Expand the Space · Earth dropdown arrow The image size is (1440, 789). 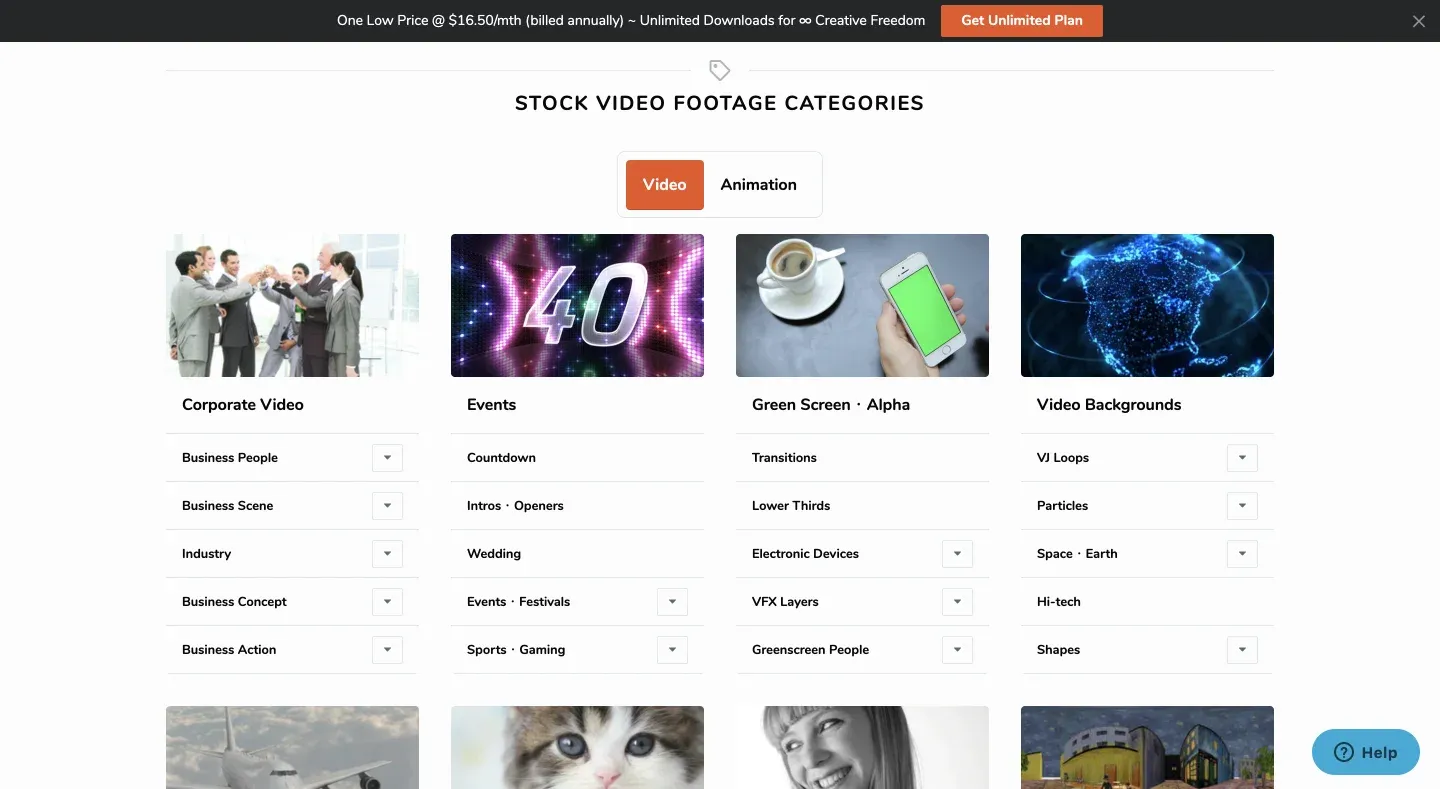click(x=1242, y=554)
